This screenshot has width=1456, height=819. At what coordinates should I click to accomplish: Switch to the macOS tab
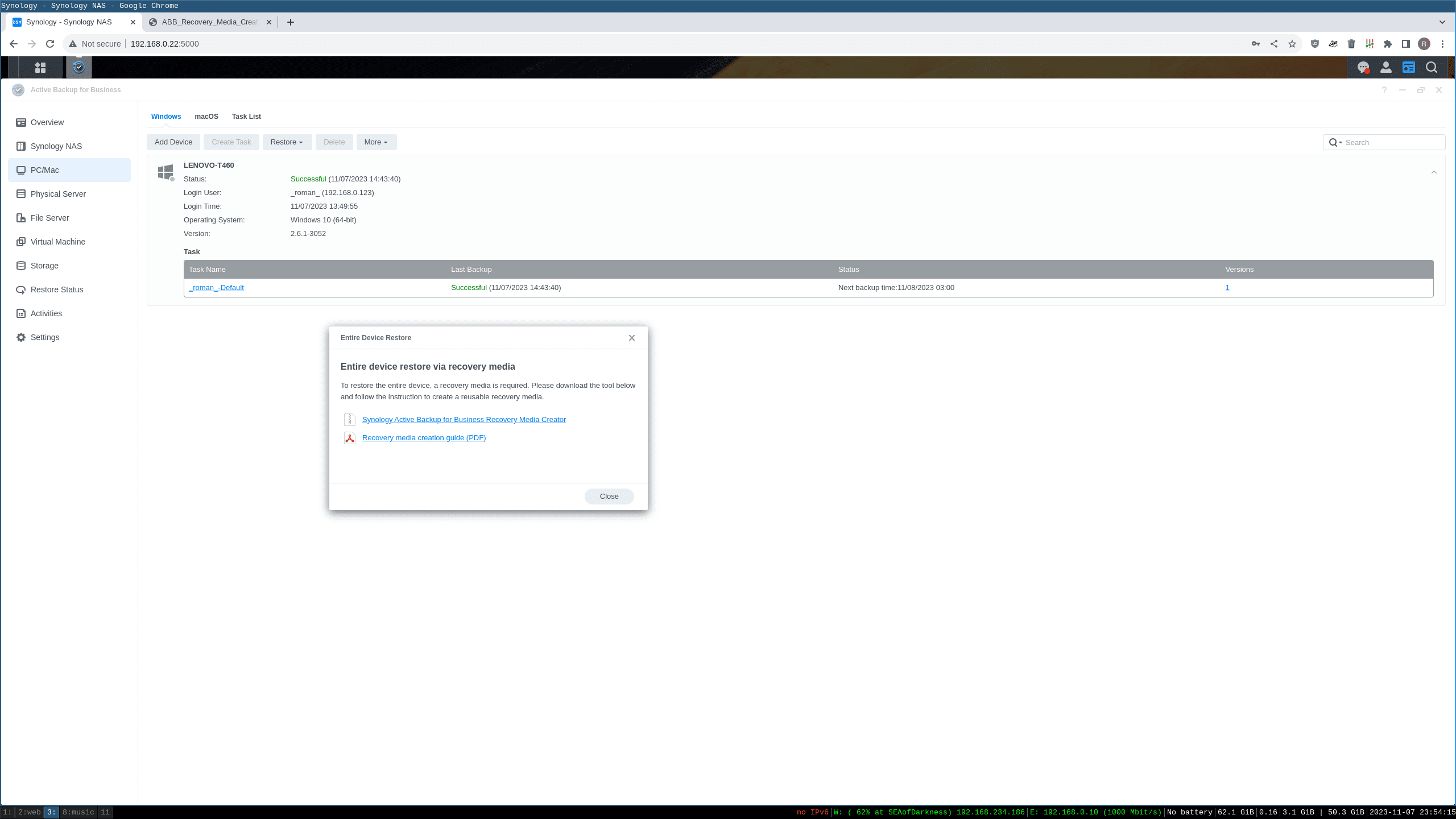pos(206,117)
